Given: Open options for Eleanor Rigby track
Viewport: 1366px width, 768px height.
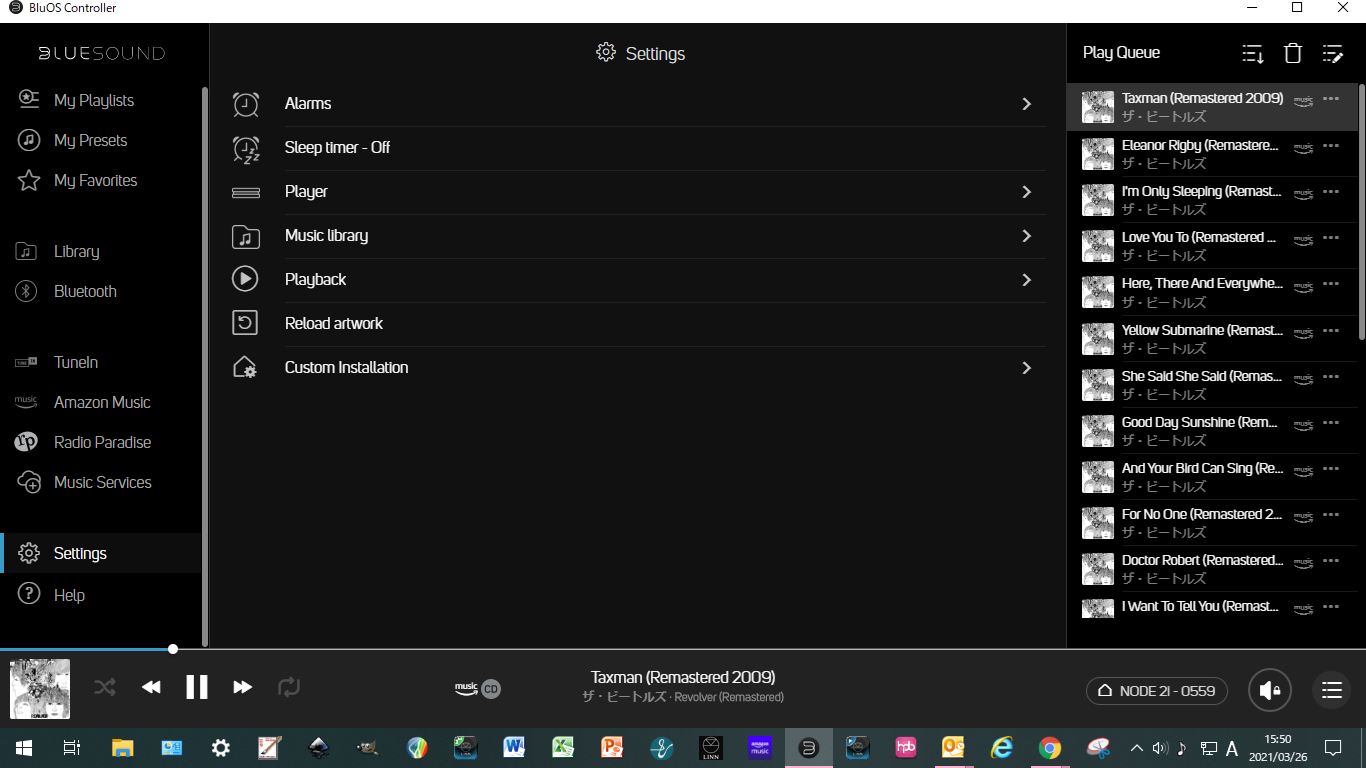Looking at the screenshot, I should point(1331,146).
